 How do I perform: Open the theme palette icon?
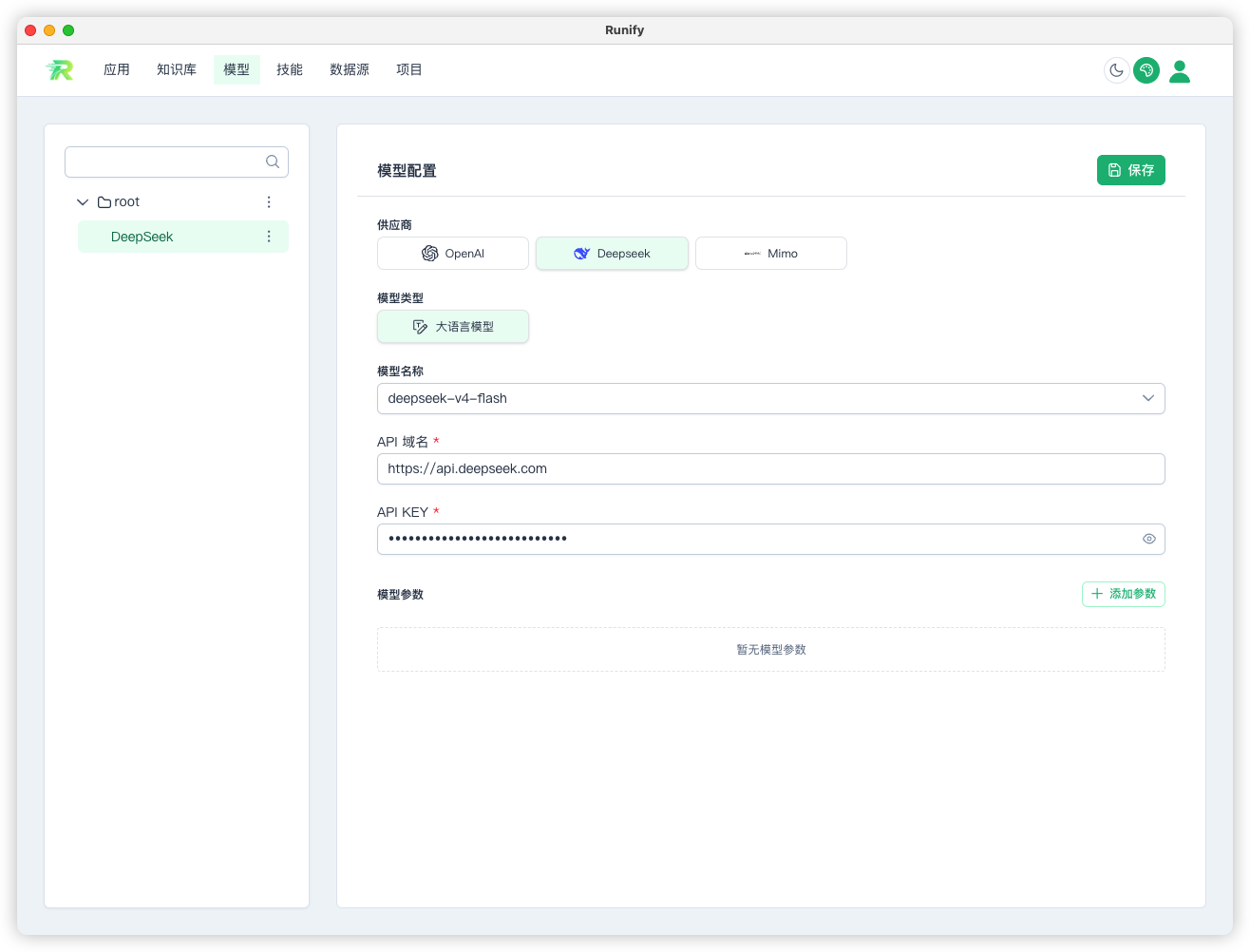[x=1146, y=70]
